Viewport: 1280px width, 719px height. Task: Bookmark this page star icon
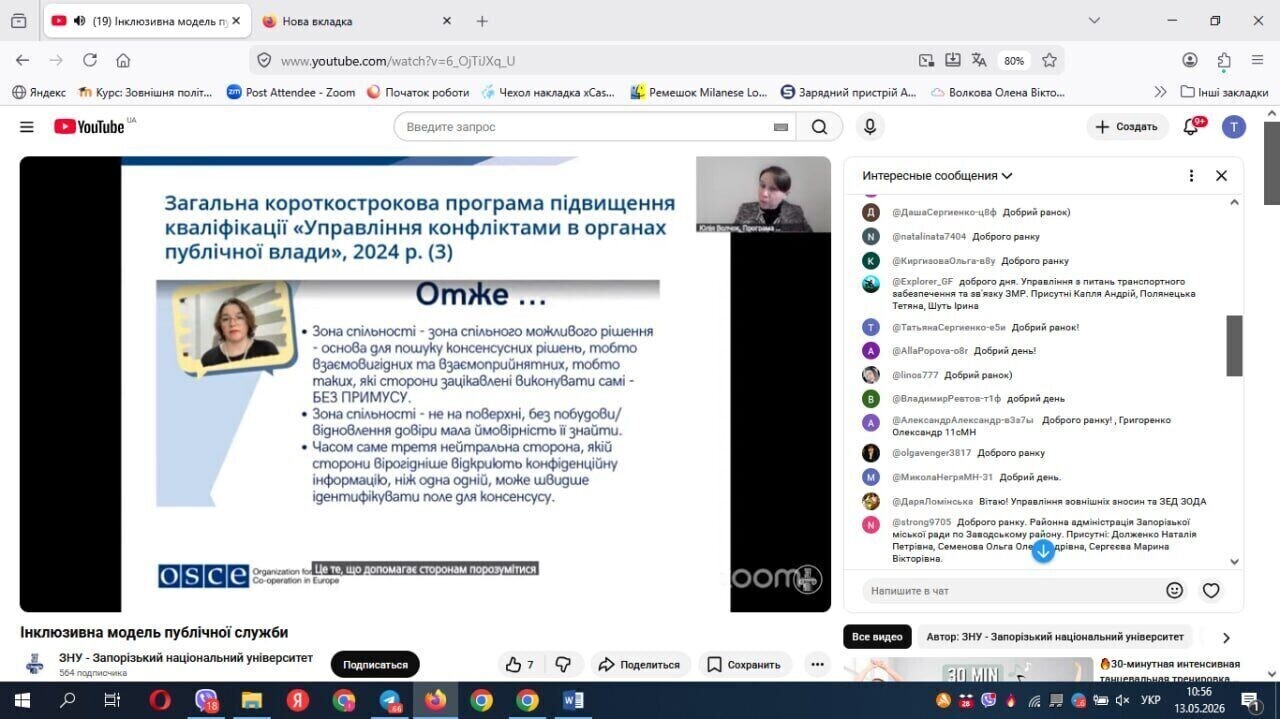point(1049,60)
